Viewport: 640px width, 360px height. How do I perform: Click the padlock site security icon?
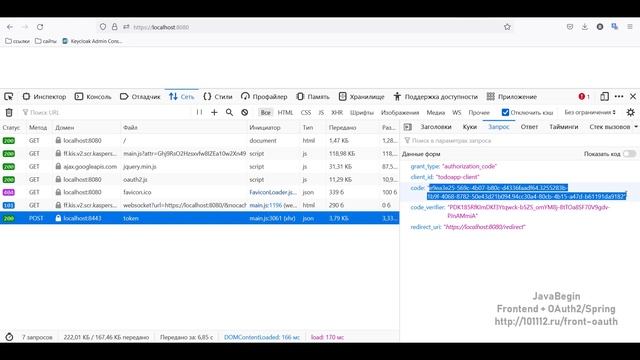click(115, 27)
